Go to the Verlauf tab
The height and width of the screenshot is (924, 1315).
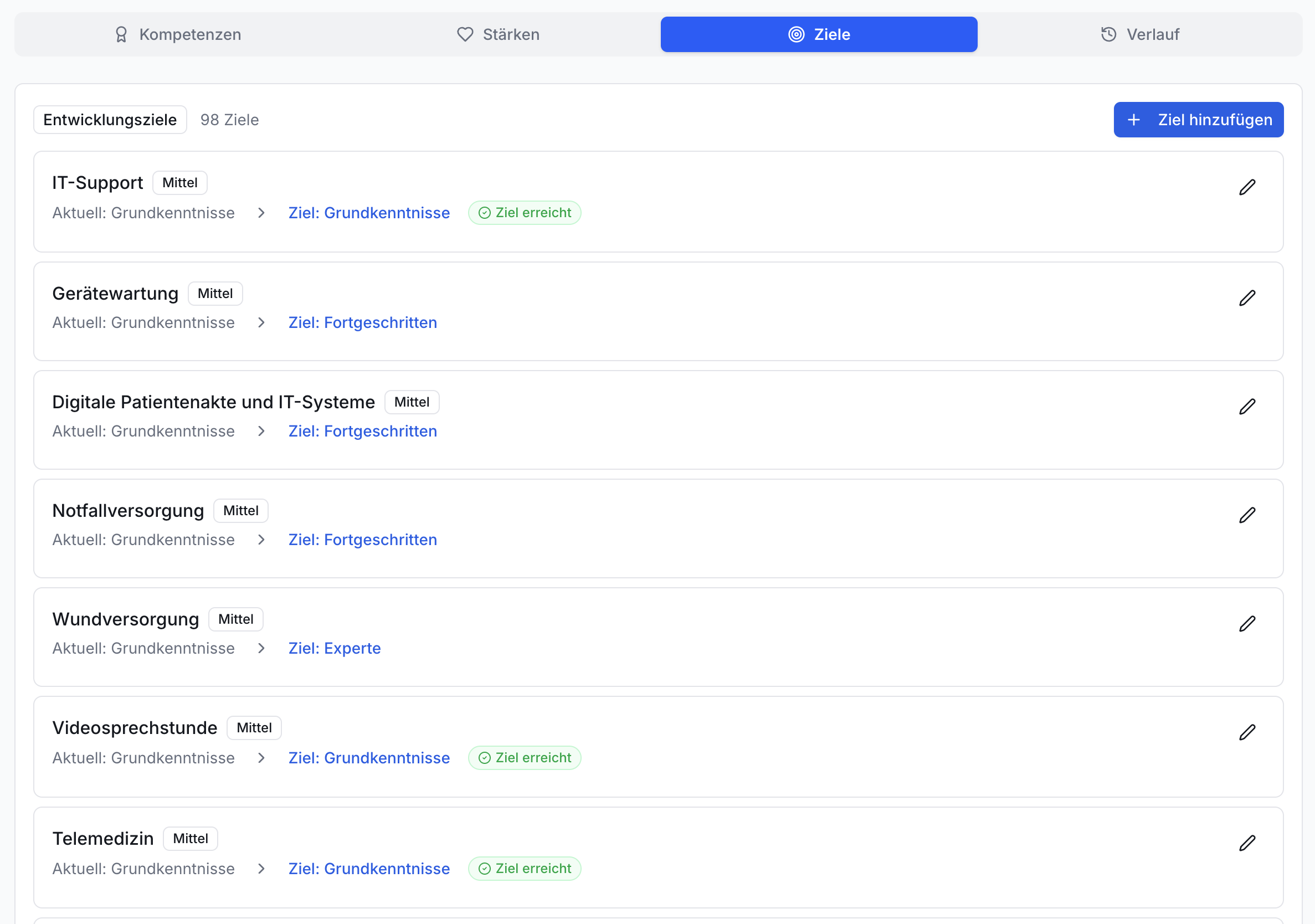1140,34
